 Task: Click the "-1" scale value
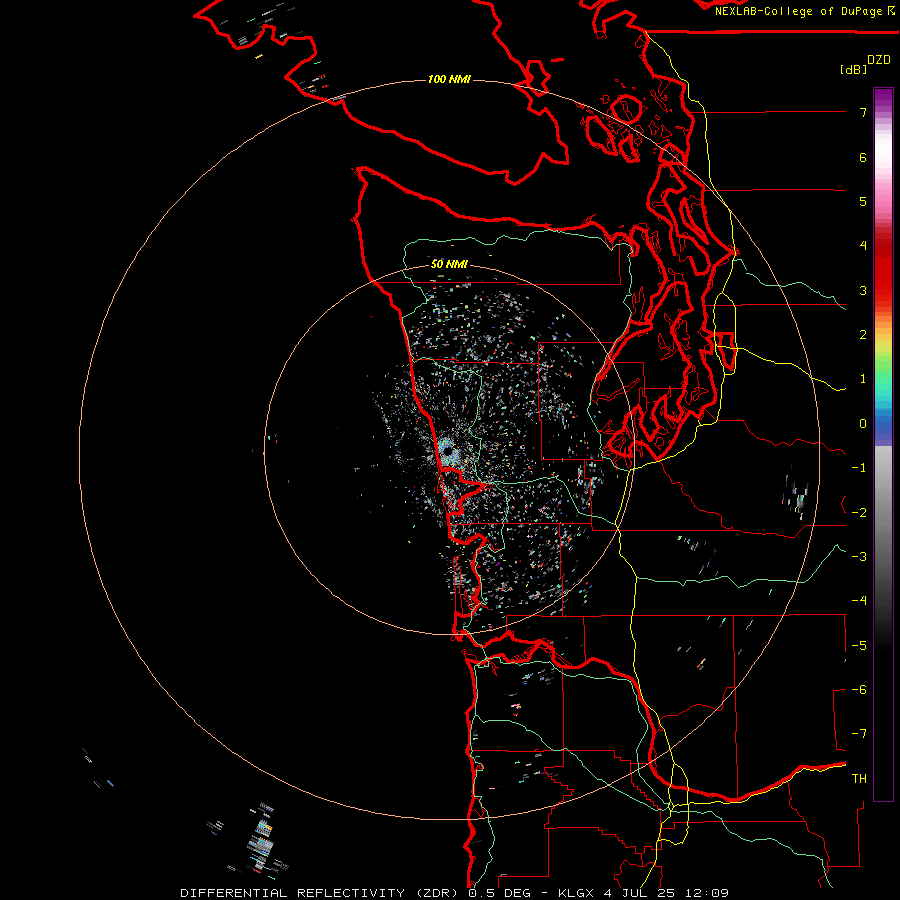click(859, 468)
